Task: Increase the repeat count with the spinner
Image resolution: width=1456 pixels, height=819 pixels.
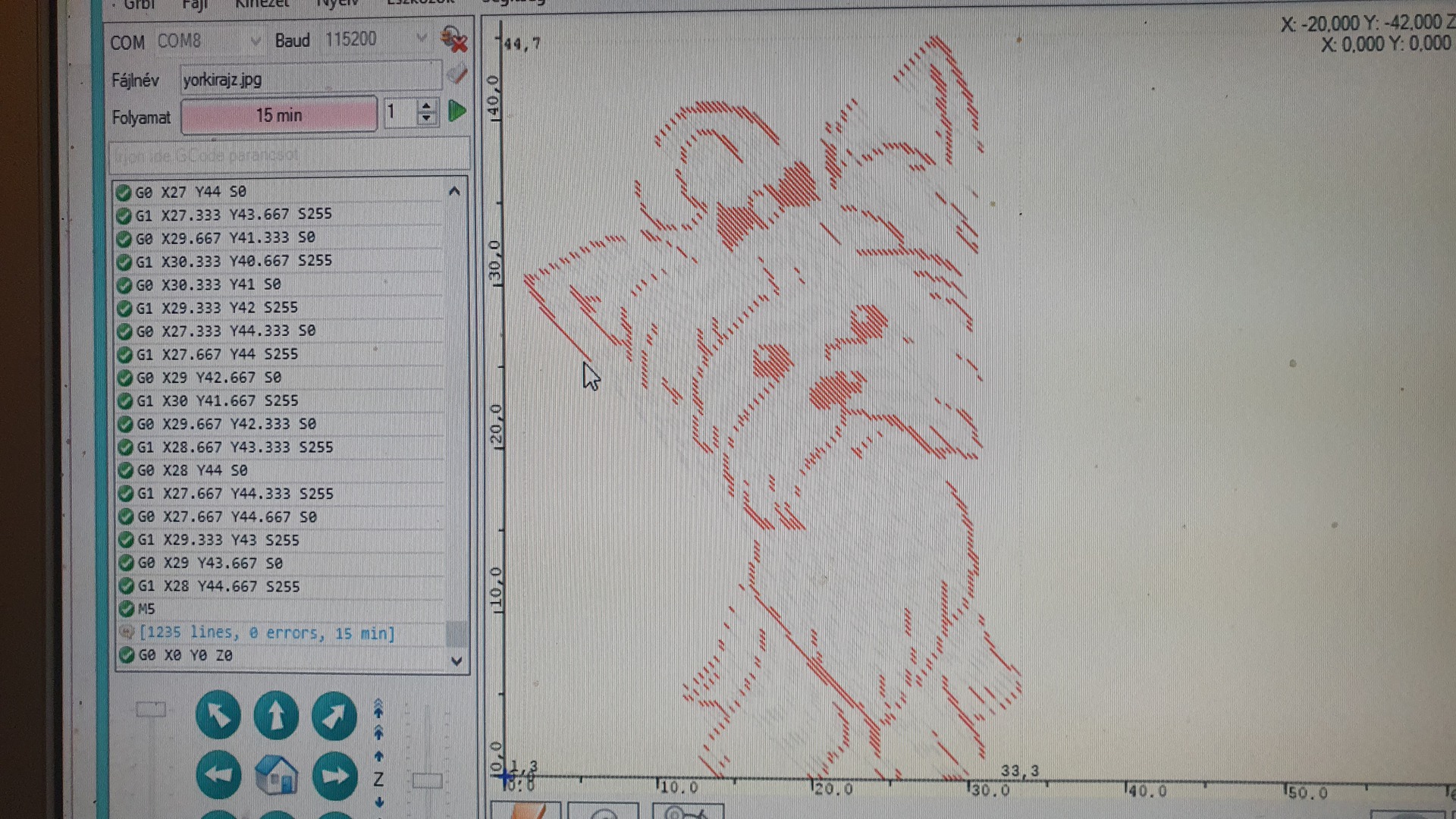Action: coord(427,106)
